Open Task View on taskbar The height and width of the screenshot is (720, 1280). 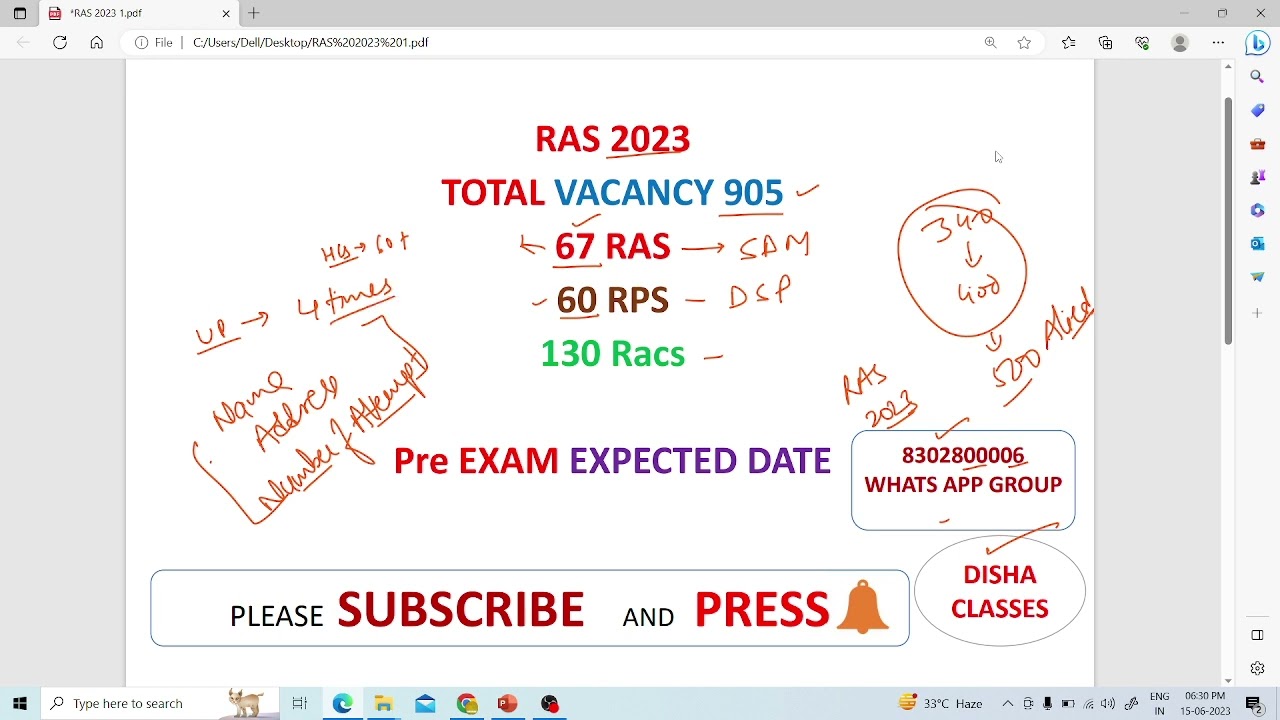coord(299,703)
